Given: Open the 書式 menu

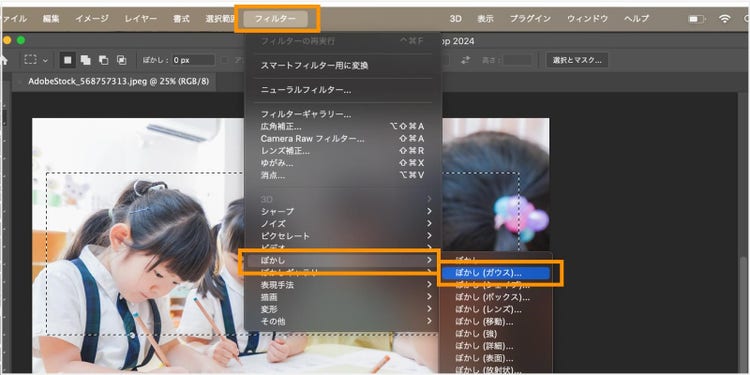Looking at the screenshot, I should (181, 19).
